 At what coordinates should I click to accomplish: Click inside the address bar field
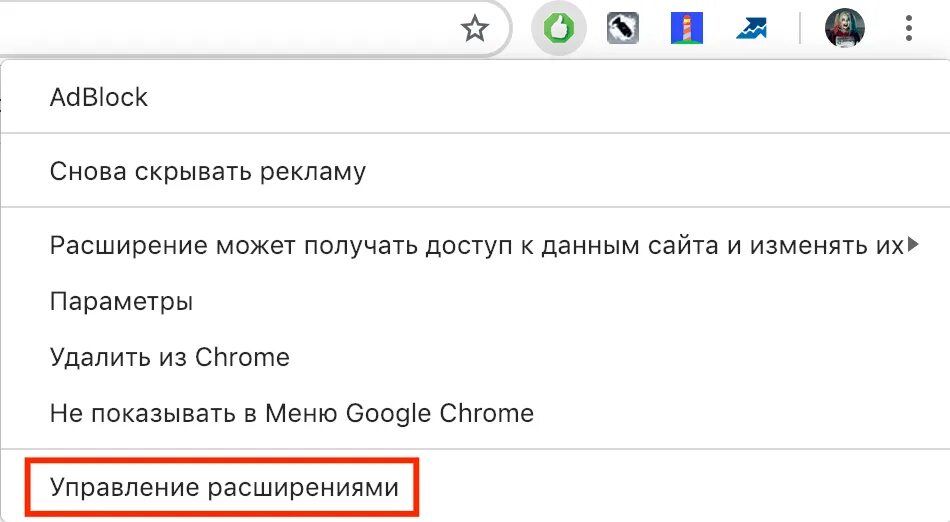pyautogui.click(x=230, y=28)
